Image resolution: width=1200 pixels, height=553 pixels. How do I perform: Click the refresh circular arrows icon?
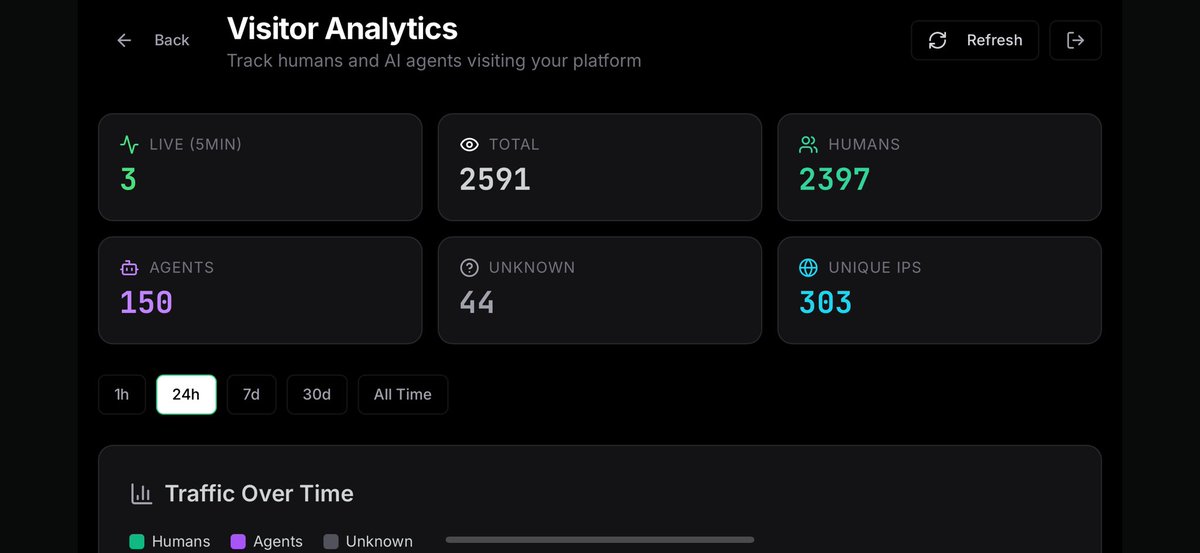click(937, 40)
